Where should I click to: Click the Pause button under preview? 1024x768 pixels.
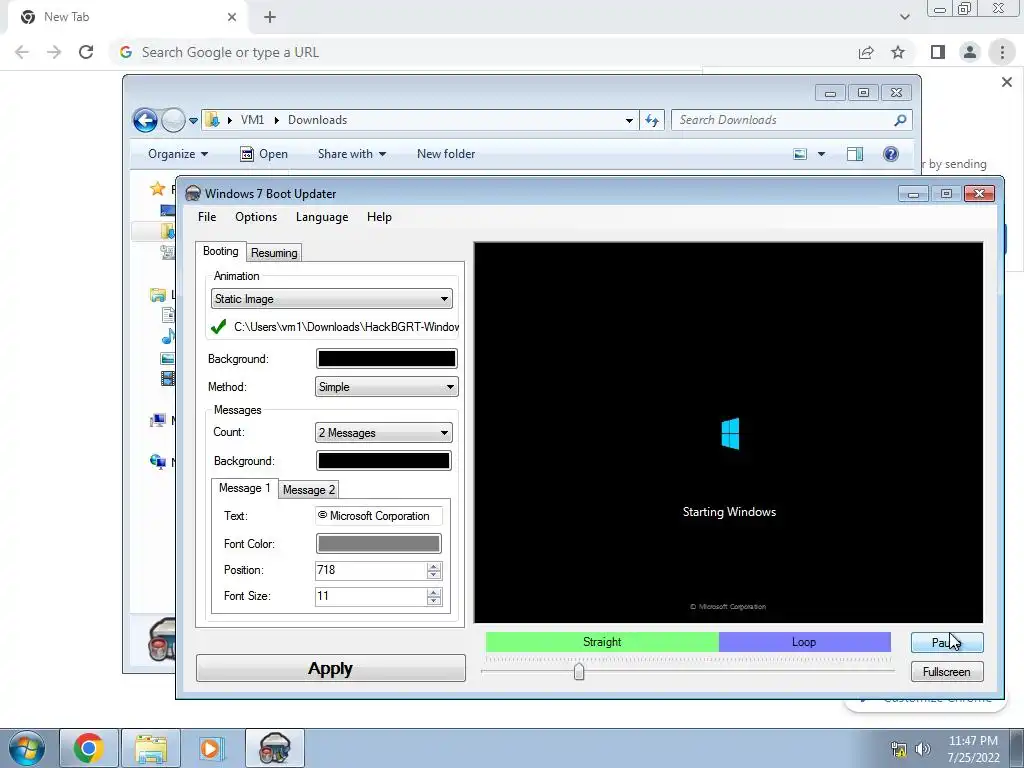tap(947, 643)
